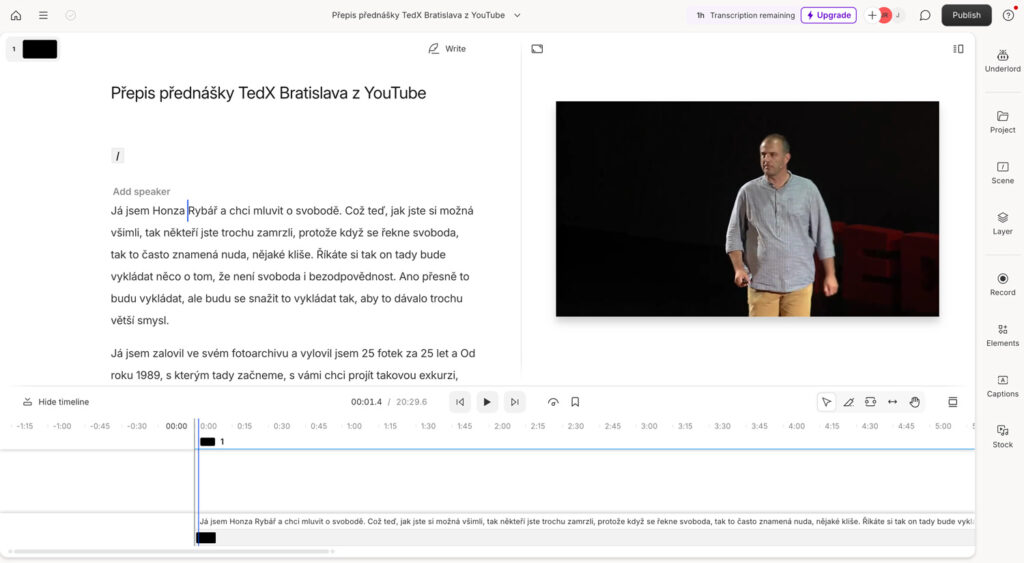Open the Elements panel
This screenshot has width=1024, height=563.
click(1002, 334)
